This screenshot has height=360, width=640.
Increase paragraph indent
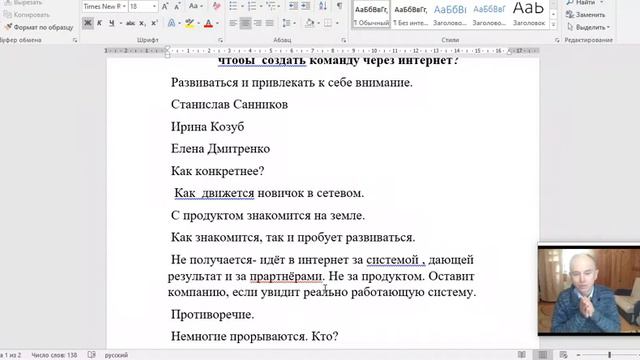click(x=306, y=6)
